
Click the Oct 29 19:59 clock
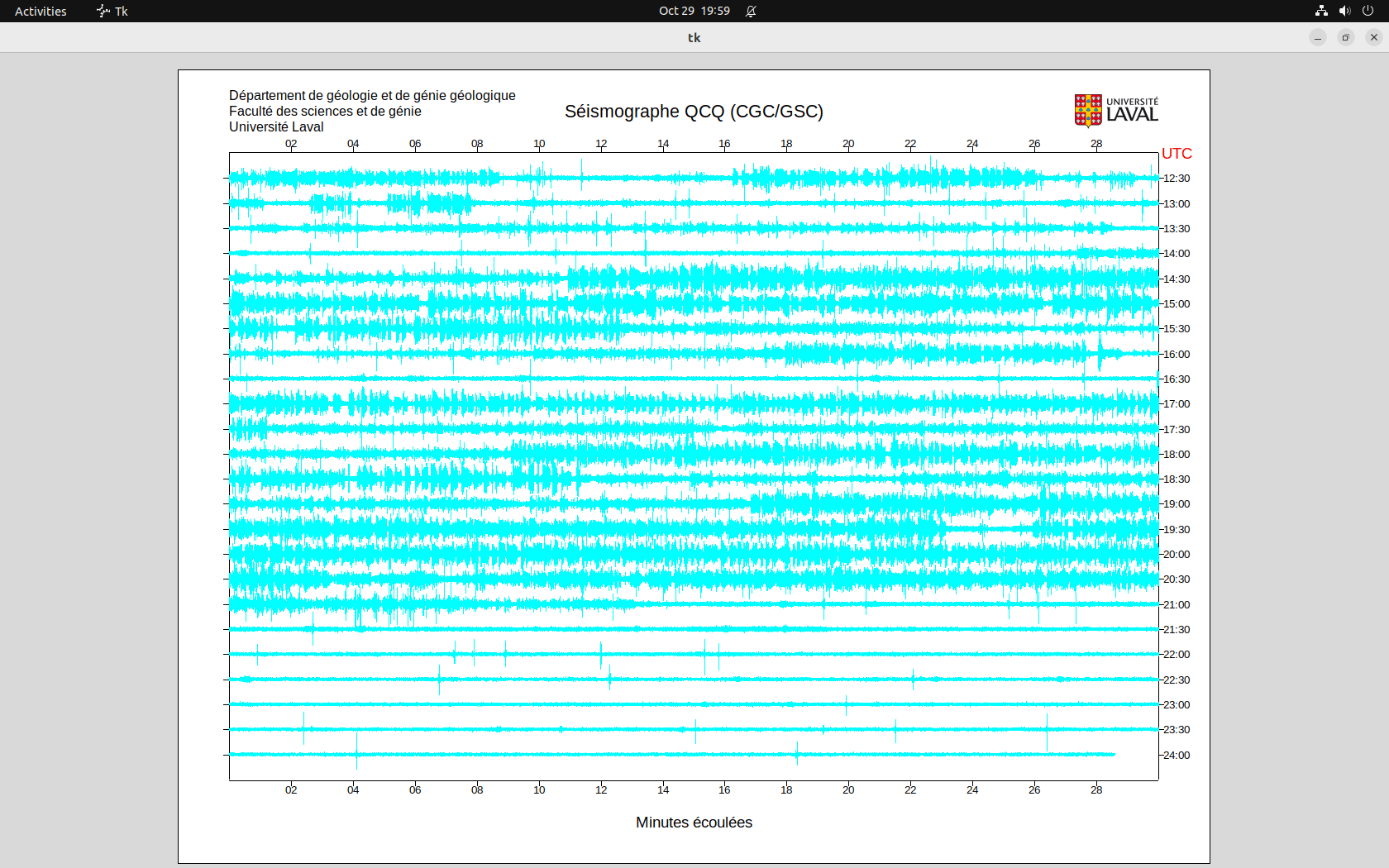click(694, 11)
